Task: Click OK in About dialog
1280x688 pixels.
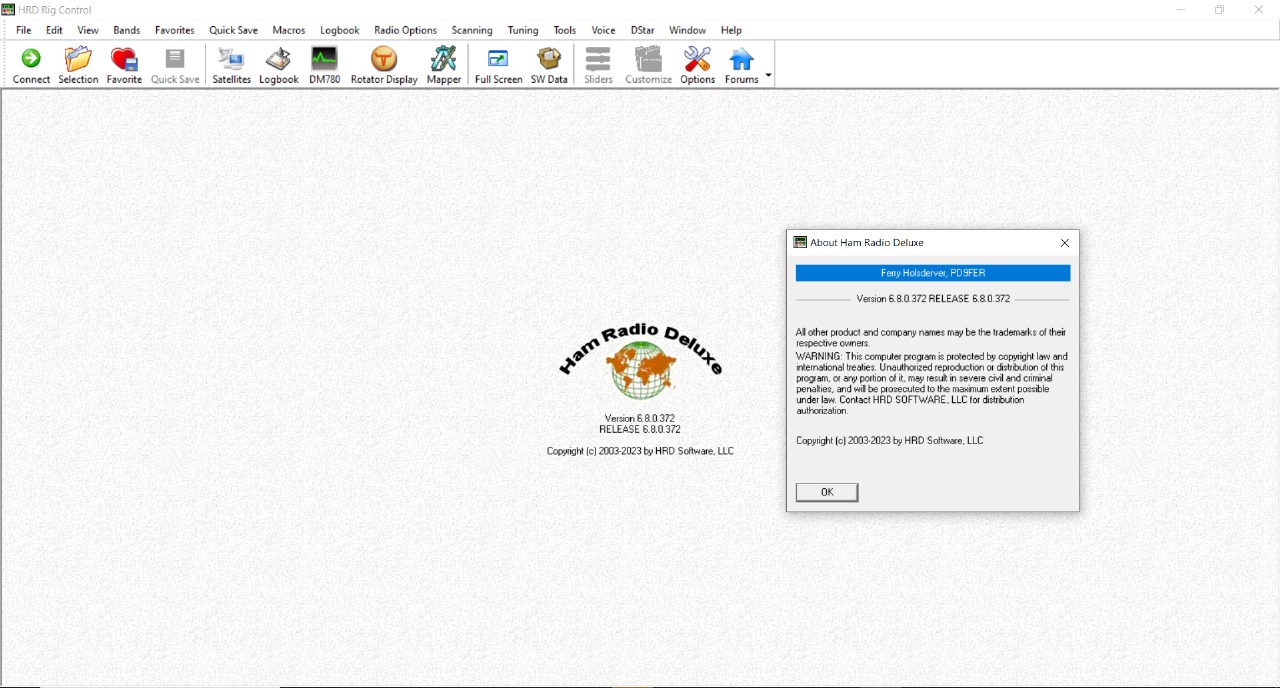Action: pos(827,492)
